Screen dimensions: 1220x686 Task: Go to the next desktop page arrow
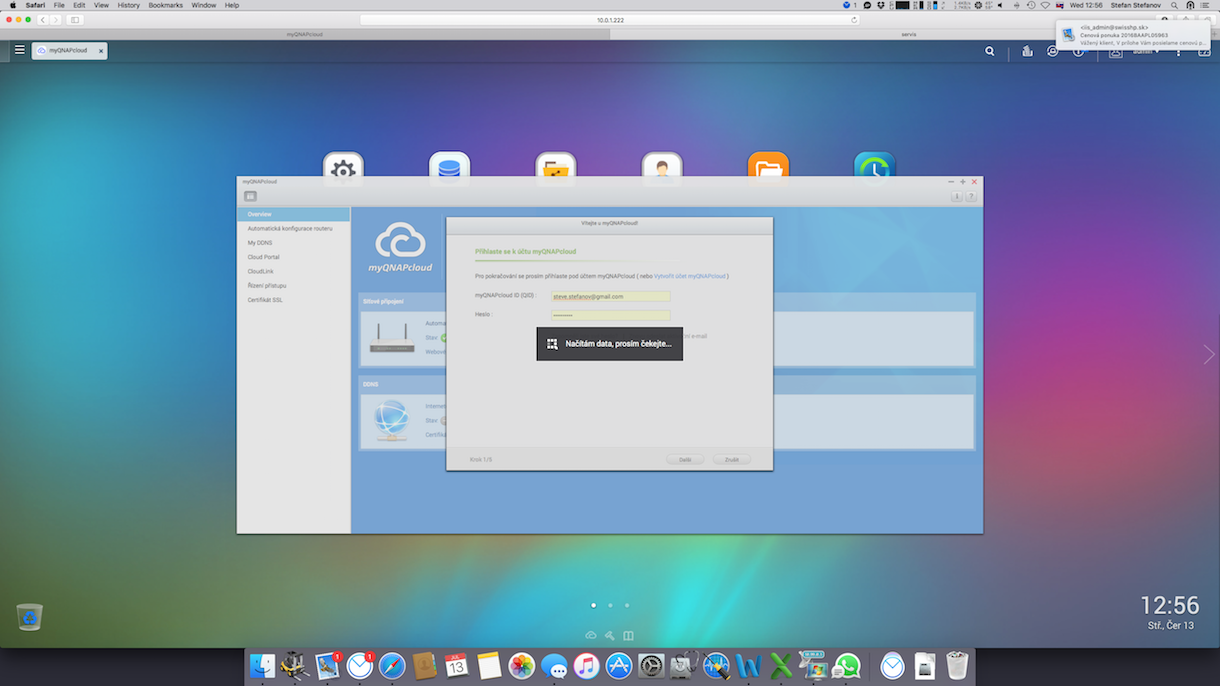(x=1208, y=355)
